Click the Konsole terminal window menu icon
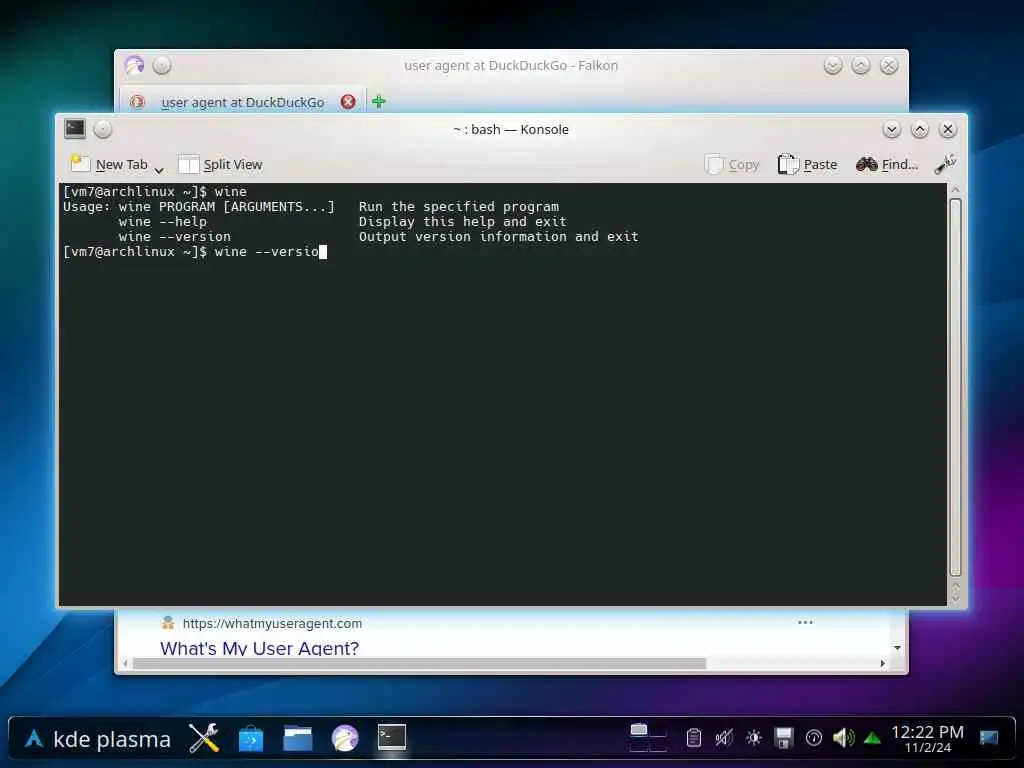Image resolution: width=1024 pixels, height=768 pixels. coord(75,129)
